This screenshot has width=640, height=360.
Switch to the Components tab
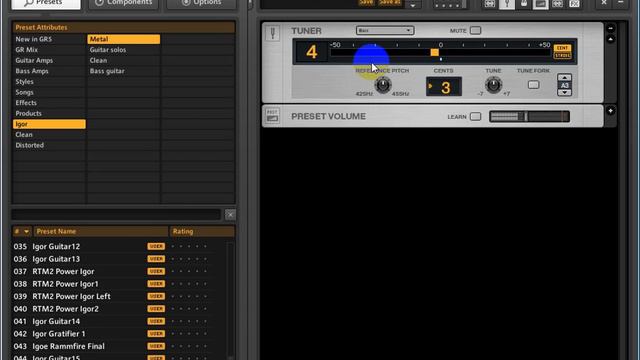pyautogui.click(x=124, y=4)
